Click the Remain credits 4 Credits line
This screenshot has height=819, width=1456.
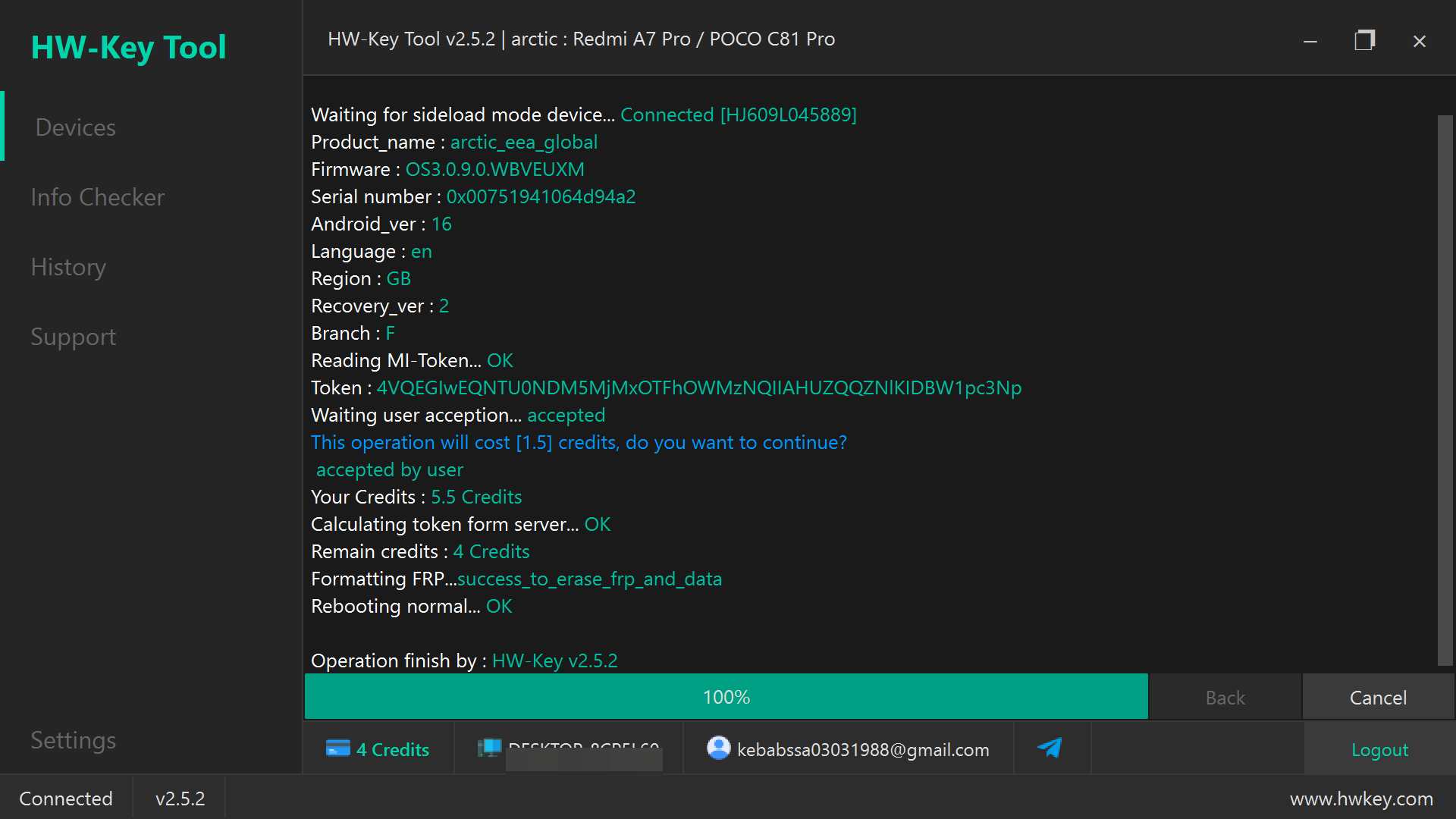click(x=420, y=551)
